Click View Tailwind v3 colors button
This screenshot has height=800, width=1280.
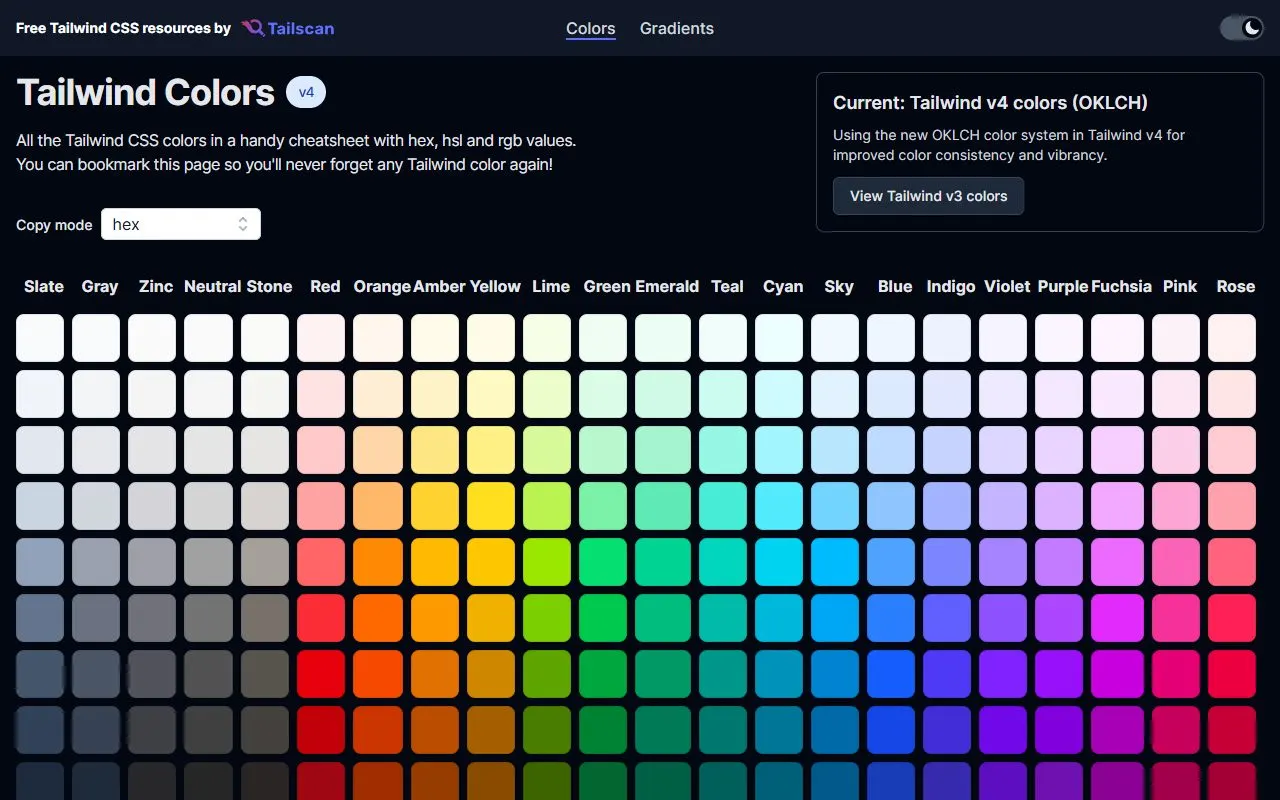click(x=928, y=196)
